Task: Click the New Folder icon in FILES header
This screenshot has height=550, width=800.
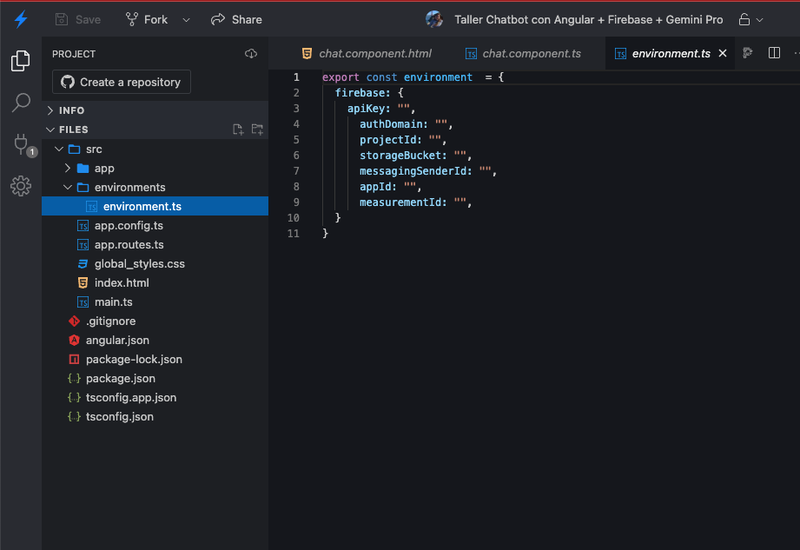Action: [x=257, y=130]
